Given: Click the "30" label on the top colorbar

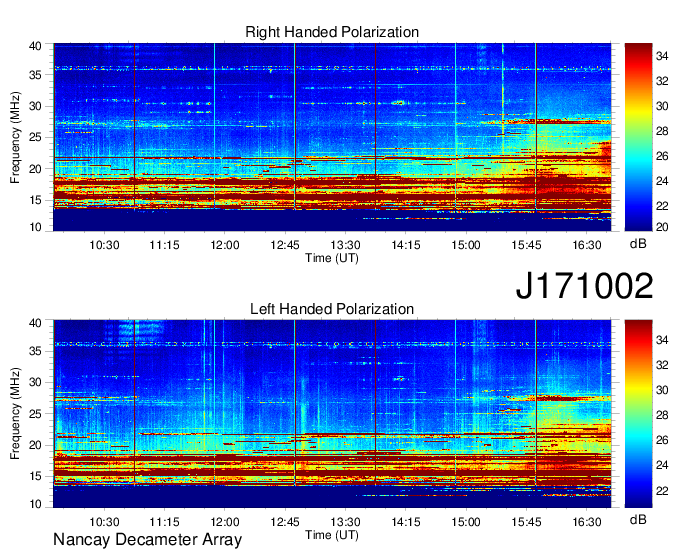Looking at the screenshot, I should click(x=662, y=106).
